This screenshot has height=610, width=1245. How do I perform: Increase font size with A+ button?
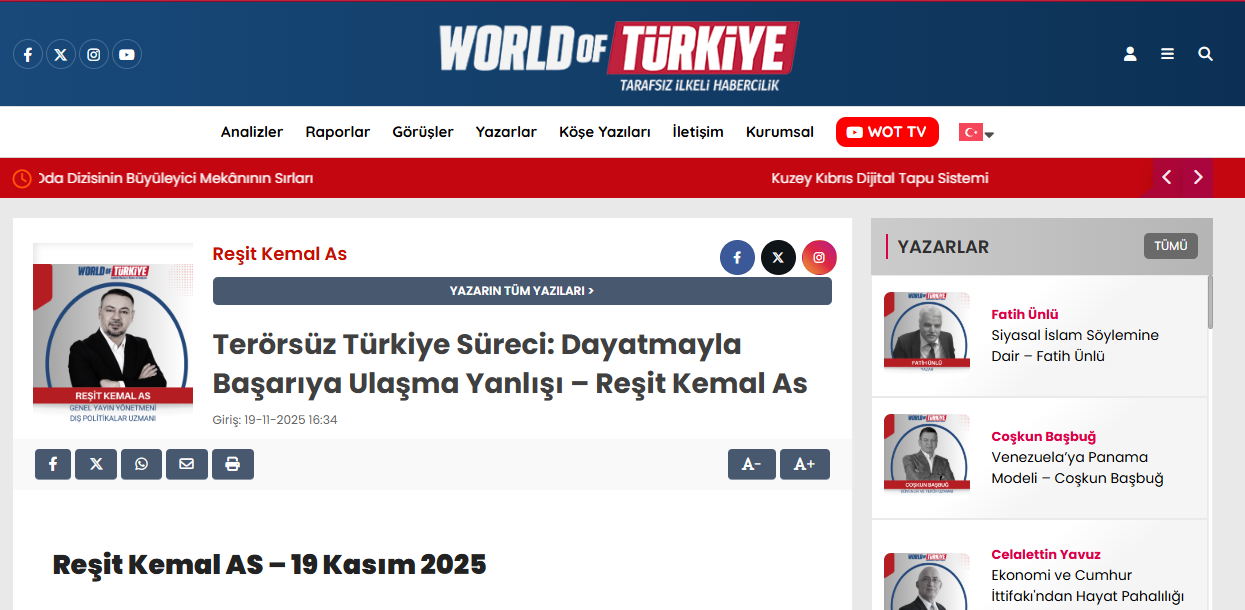(x=805, y=464)
